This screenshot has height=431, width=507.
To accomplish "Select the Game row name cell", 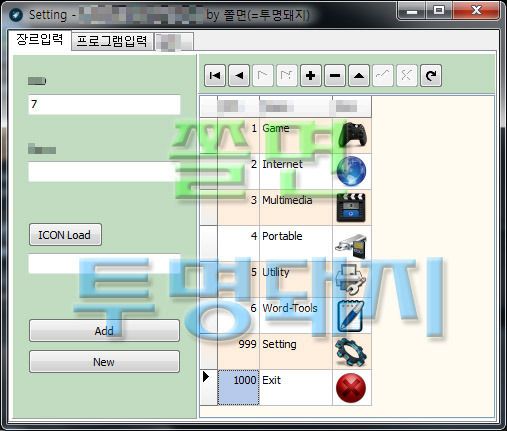I will click(x=296, y=136).
